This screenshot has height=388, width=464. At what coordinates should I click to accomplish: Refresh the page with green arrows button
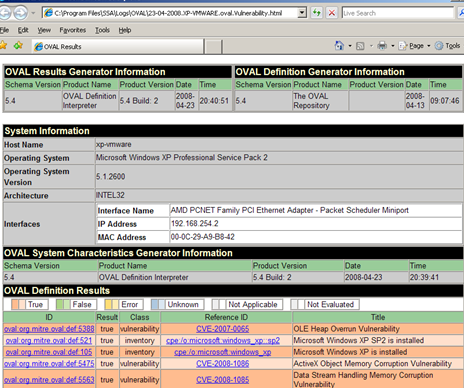point(317,13)
